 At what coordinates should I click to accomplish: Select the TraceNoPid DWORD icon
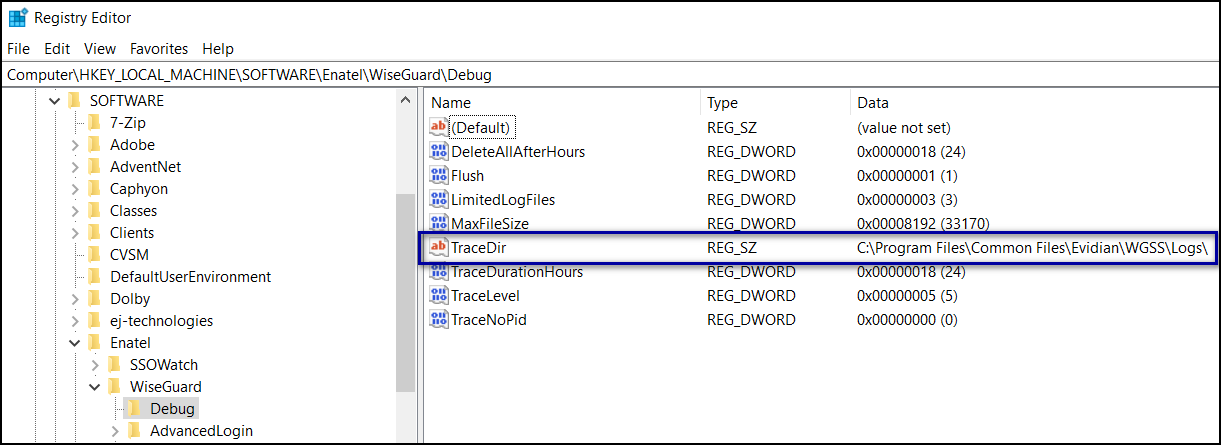point(439,320)
